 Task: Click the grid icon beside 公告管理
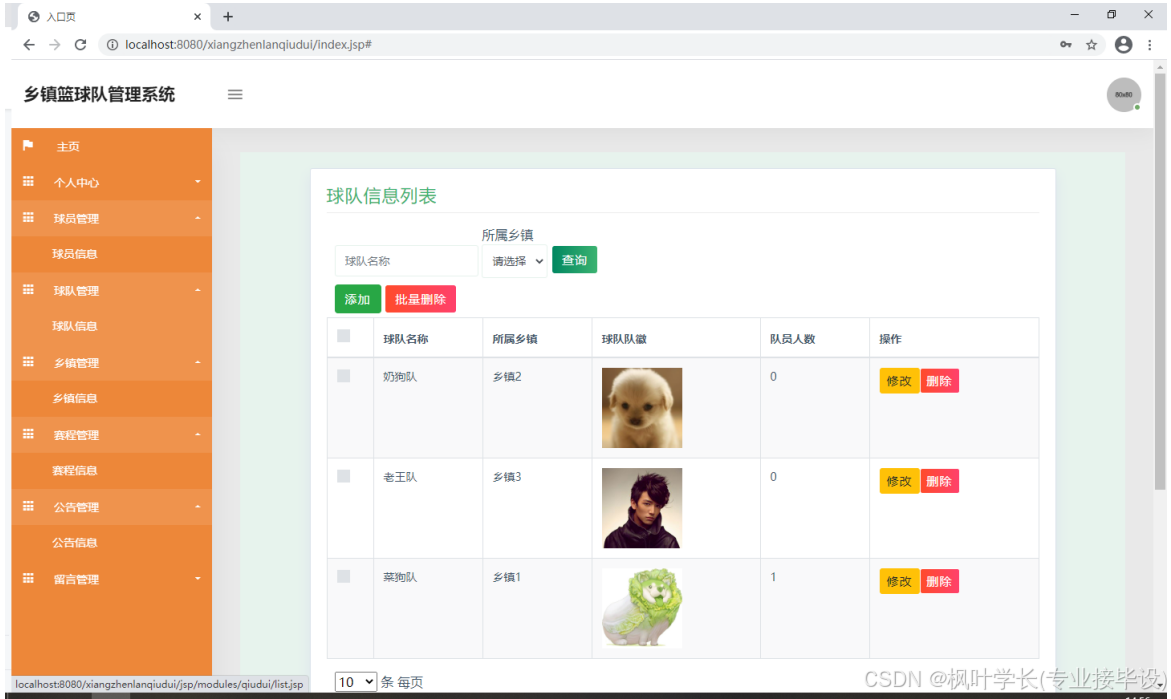click(x=28, y=506)
